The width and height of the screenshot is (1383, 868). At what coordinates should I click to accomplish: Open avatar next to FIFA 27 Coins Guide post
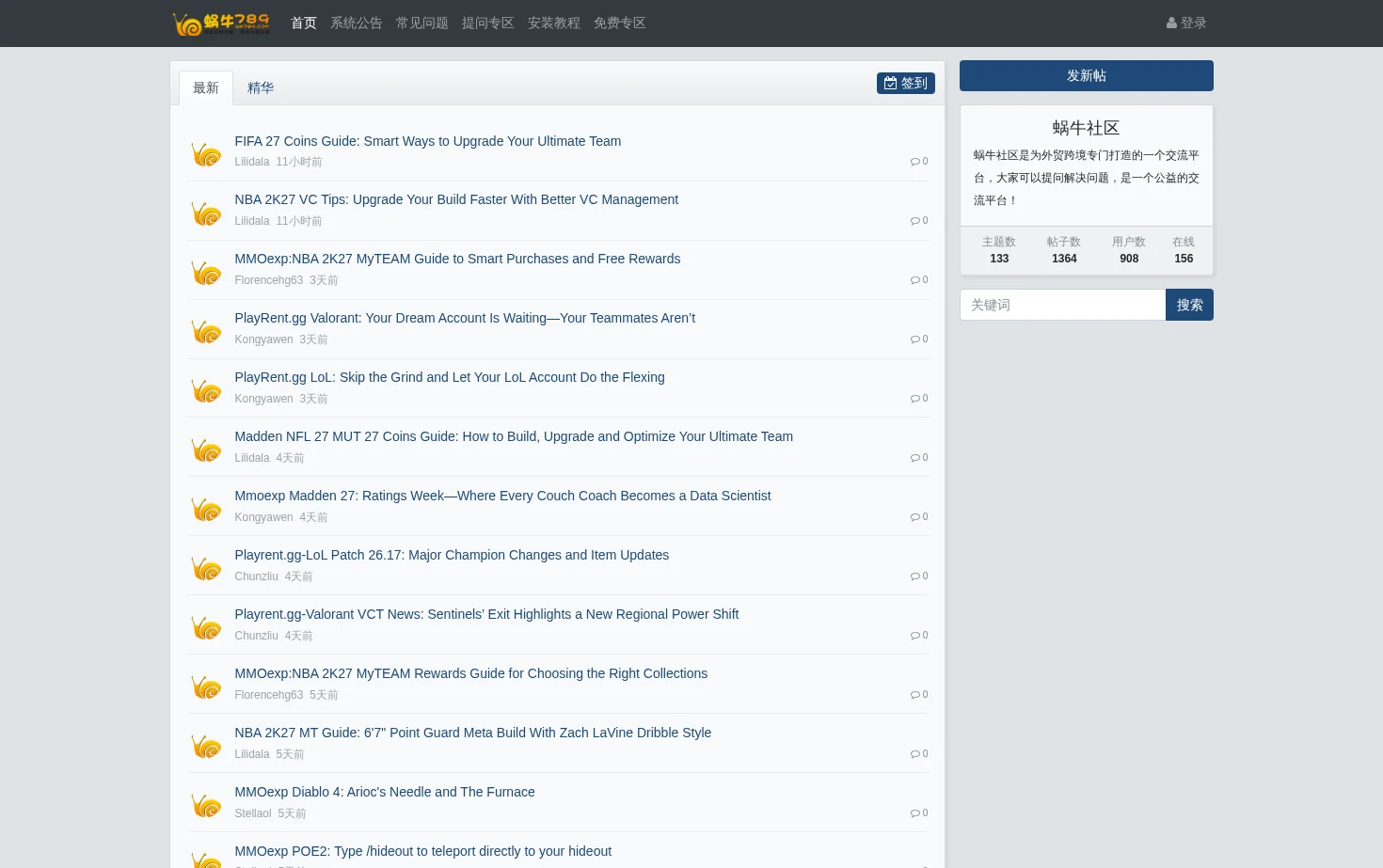tap(206, 153)
